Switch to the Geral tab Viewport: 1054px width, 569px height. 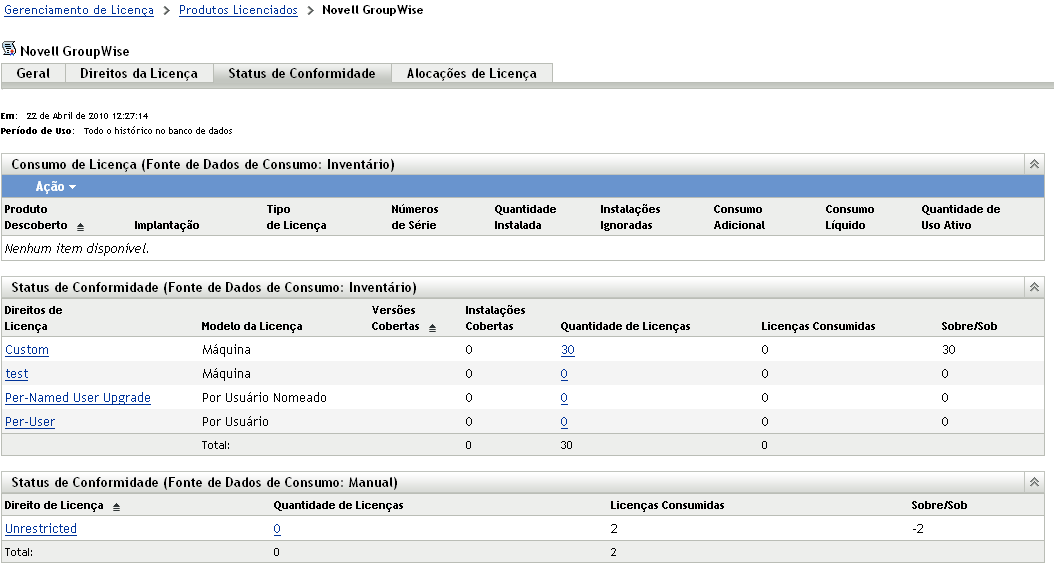coord(33,73)
